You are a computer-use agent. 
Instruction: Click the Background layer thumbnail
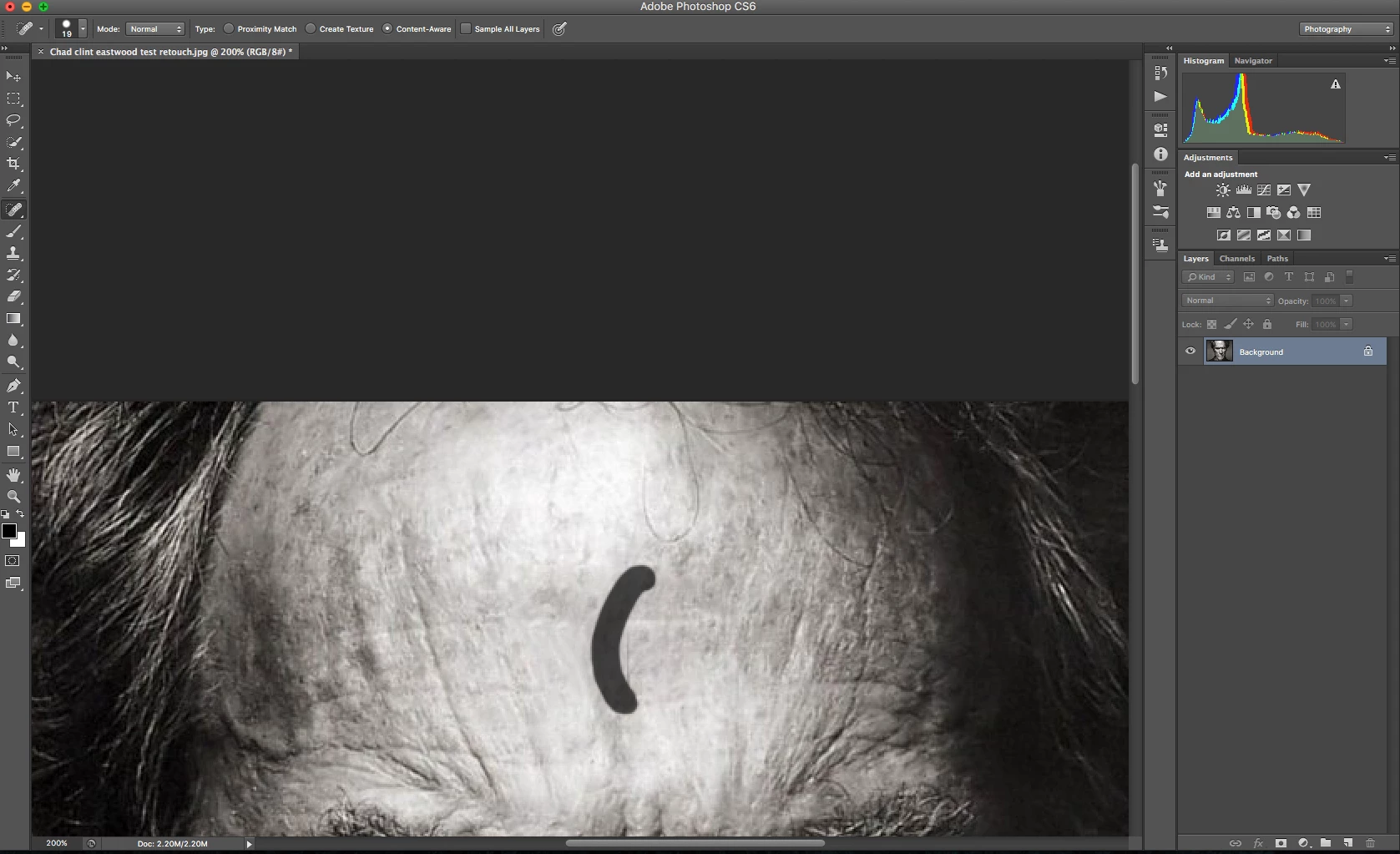point(1219,351)
